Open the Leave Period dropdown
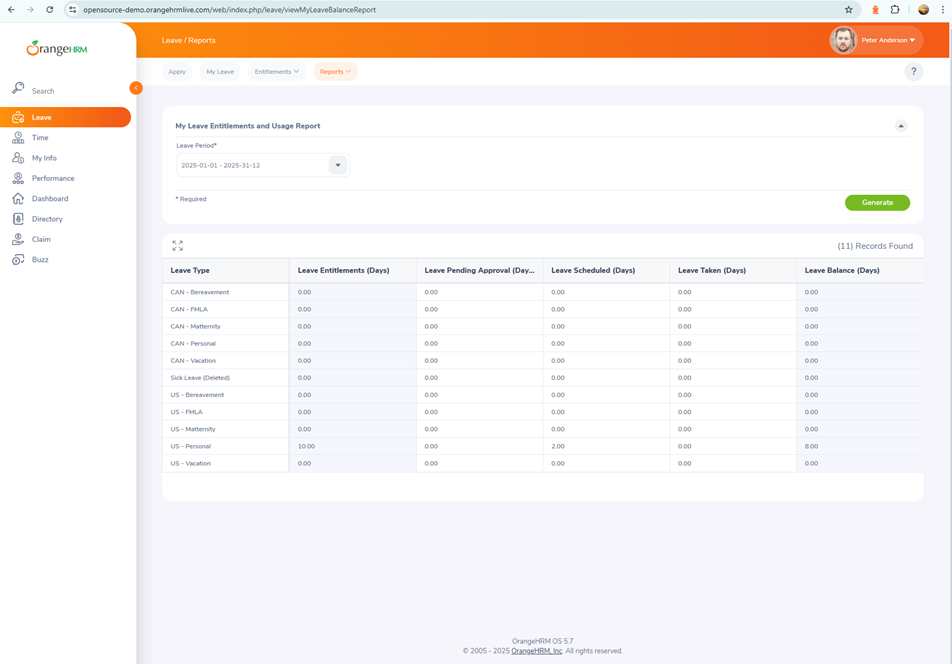 tap(338, 165)
